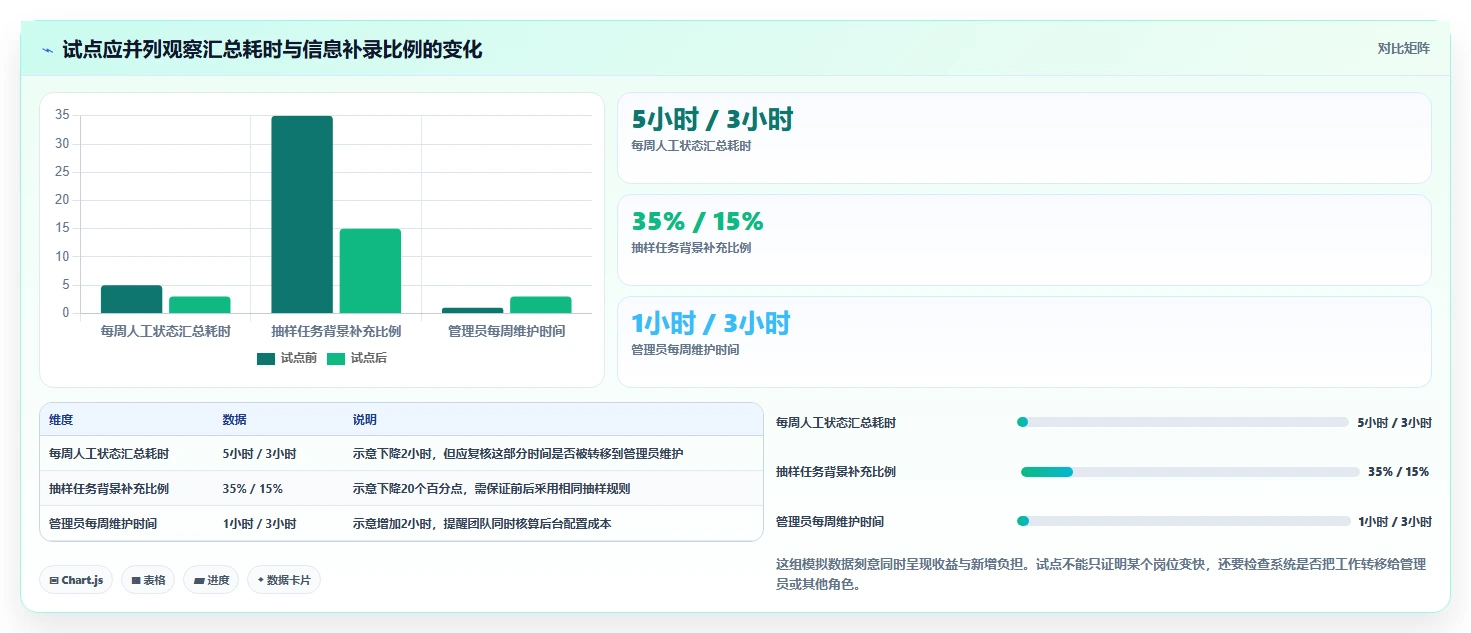Click the x-axis label 管理员每周维护时间
The height and width of the screenshot is (633, 1471).
pos(506,331)
